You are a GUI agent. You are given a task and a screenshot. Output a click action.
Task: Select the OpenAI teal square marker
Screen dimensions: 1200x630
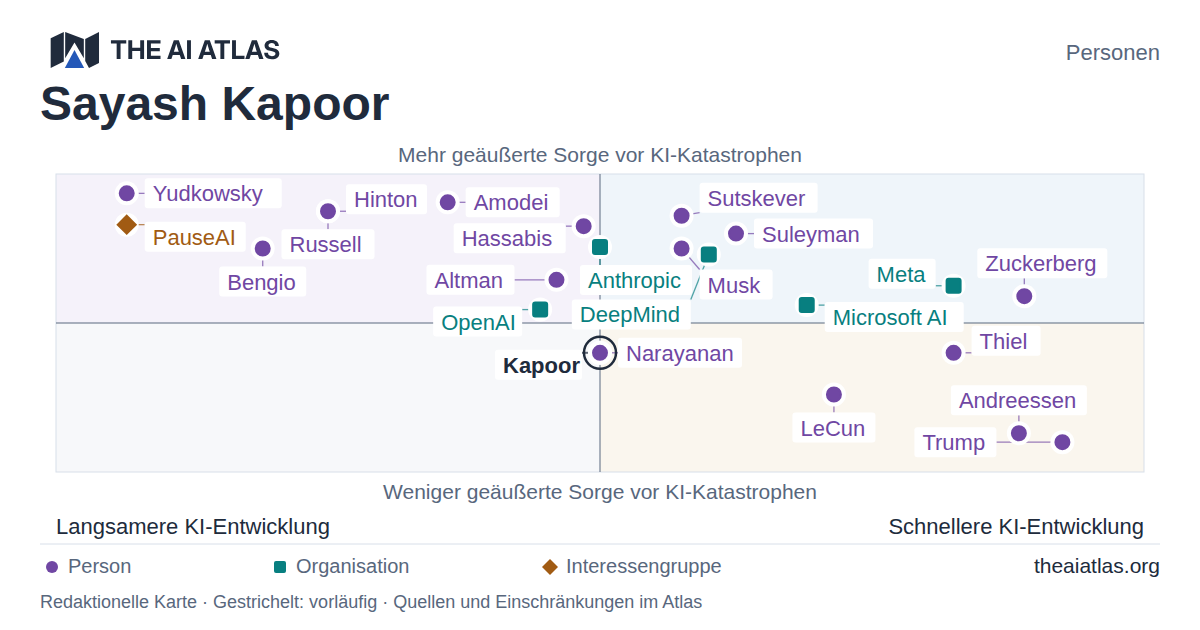click(x=540, y=309)
